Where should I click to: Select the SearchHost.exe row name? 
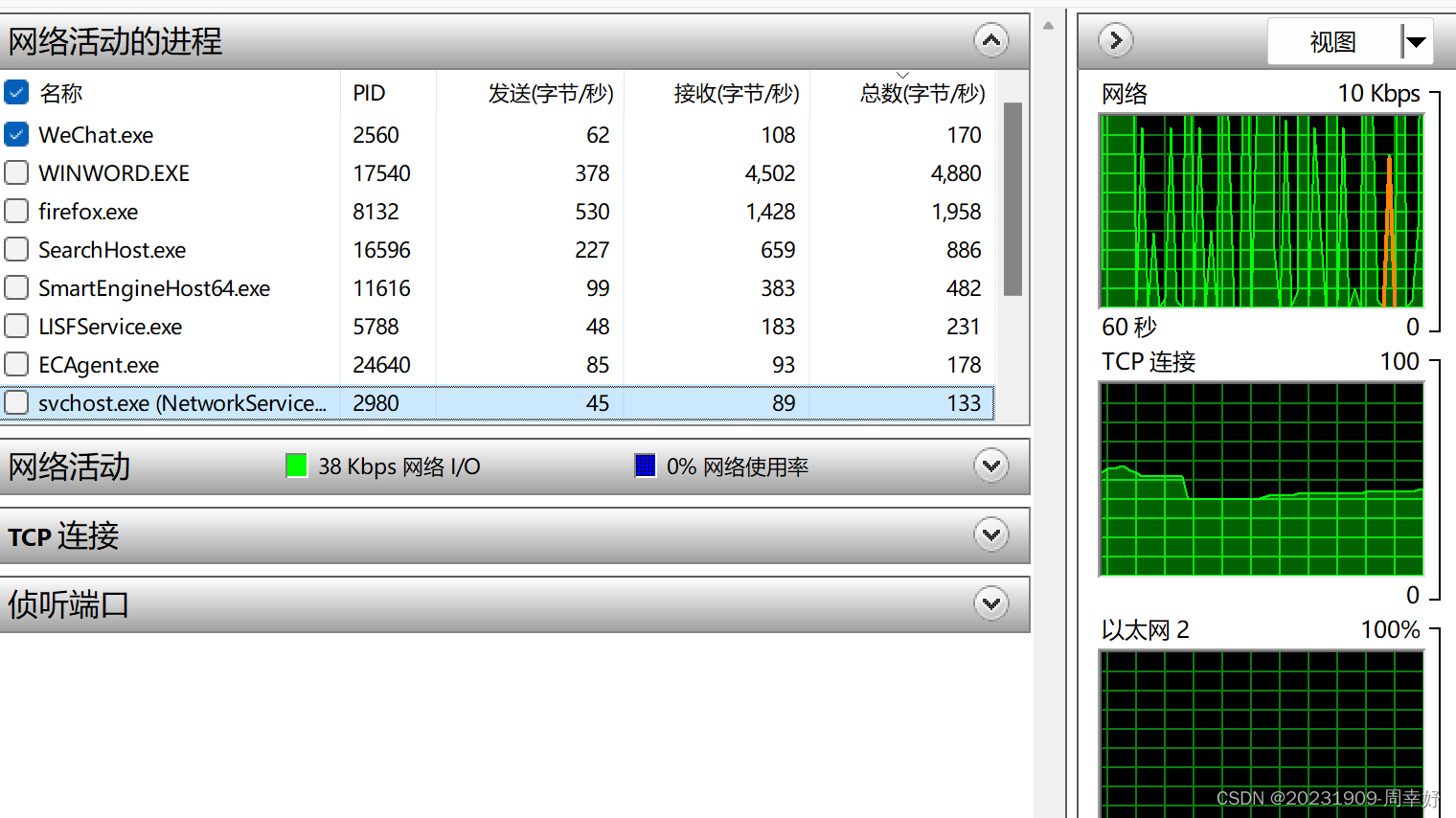[x=112, y=250]
